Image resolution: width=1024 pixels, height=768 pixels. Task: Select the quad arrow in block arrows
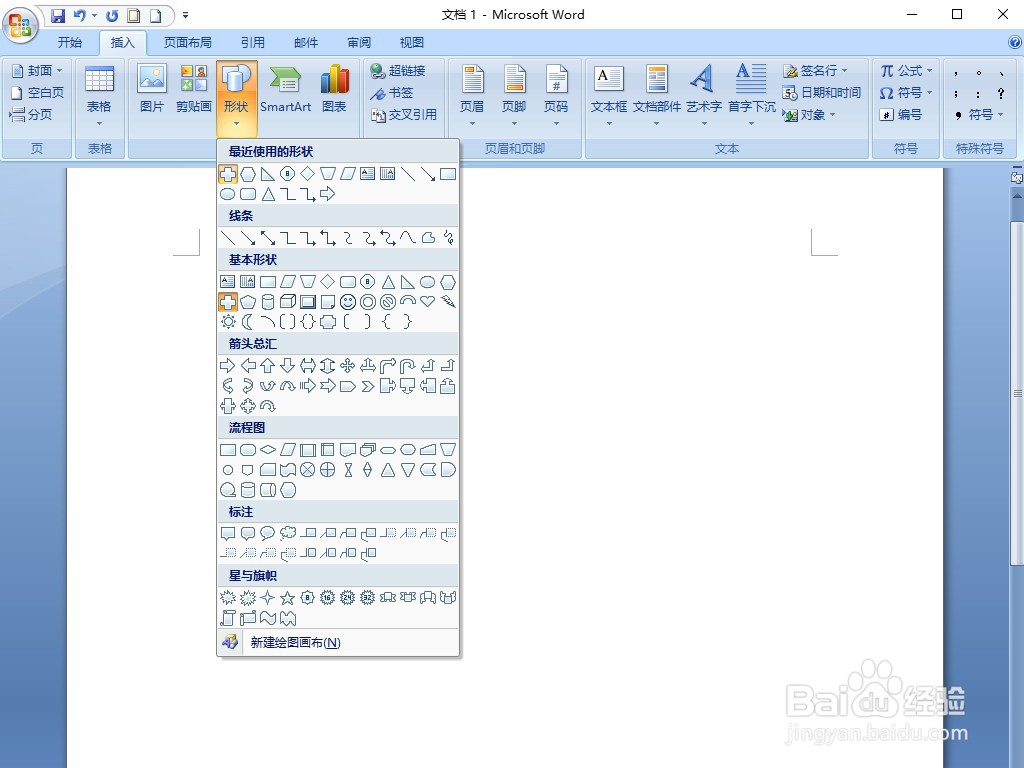[348, 366]
